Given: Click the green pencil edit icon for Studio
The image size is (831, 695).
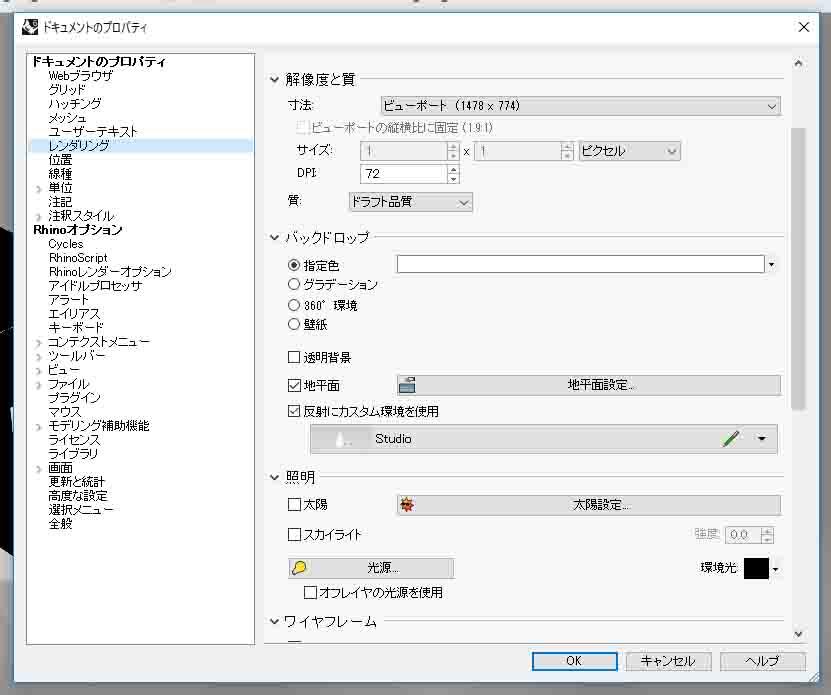Looking at the screenshot, I should [x=731, y=439].
